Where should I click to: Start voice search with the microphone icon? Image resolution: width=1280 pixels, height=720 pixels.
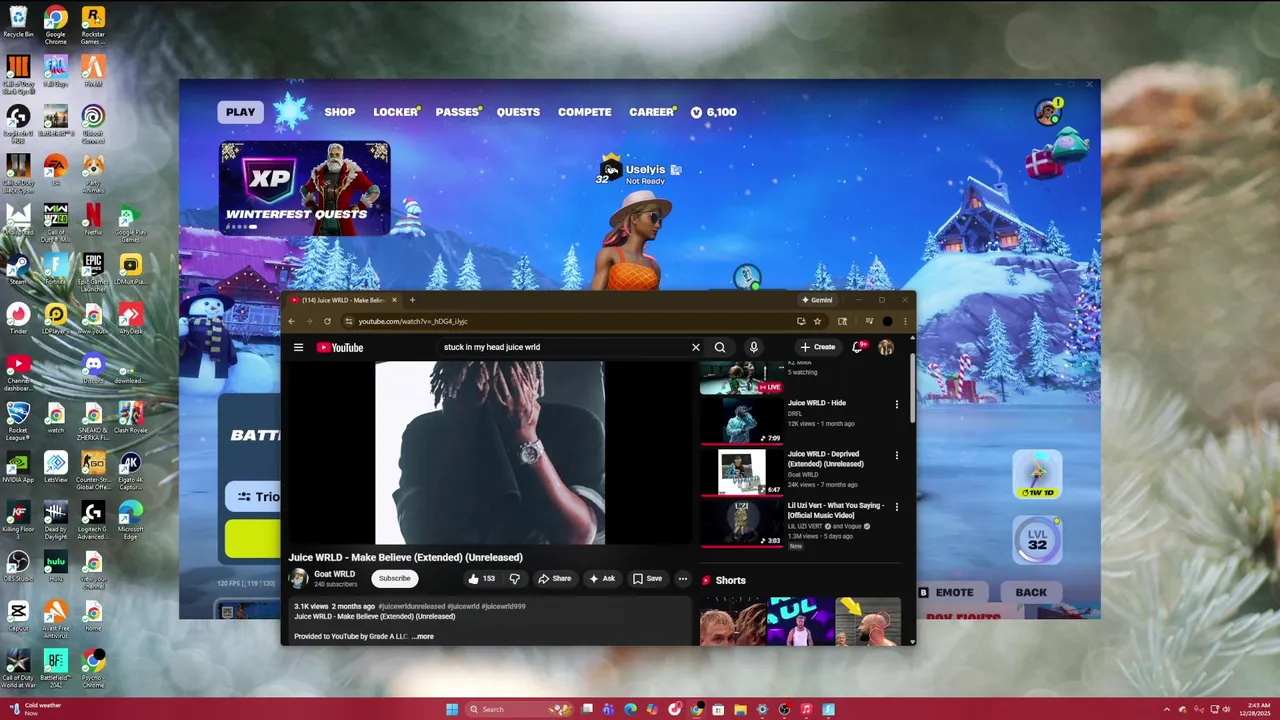[754, 347]
